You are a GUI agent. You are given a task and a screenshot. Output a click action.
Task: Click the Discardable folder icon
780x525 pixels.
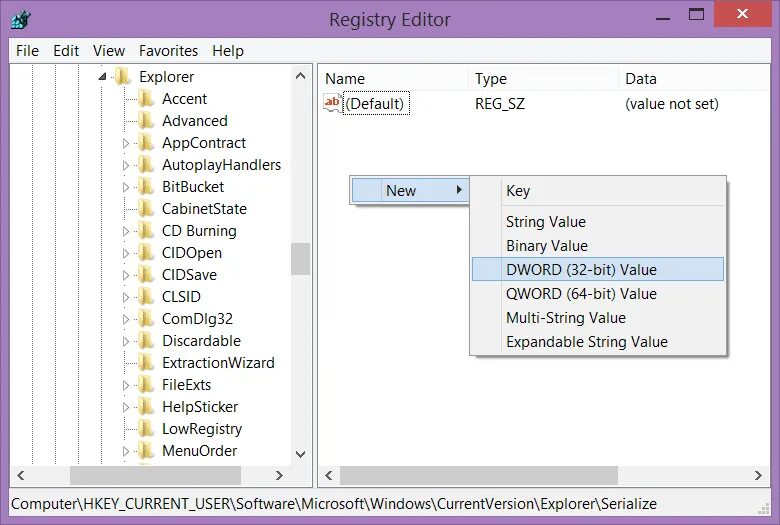(x=146, y=341)
